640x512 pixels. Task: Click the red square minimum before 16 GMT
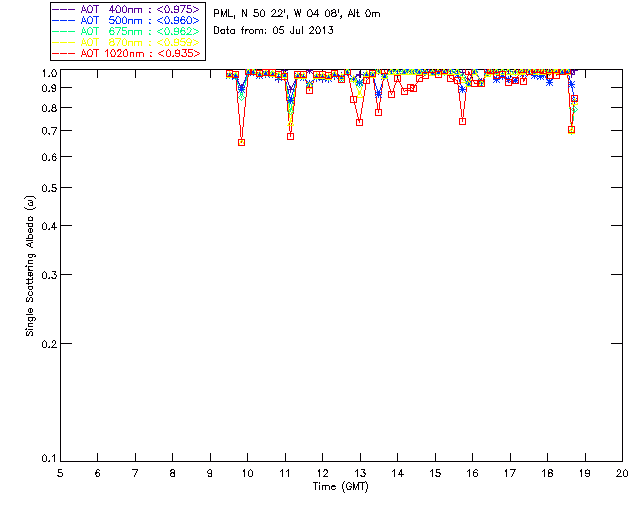point(462,122)
